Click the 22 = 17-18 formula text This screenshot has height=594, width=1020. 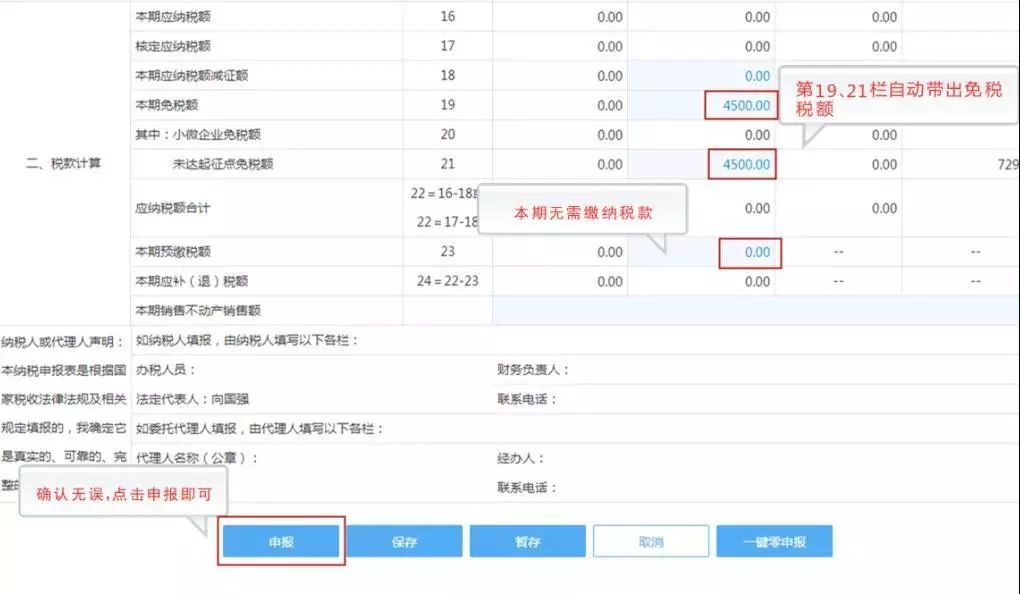tap(447, 222)
